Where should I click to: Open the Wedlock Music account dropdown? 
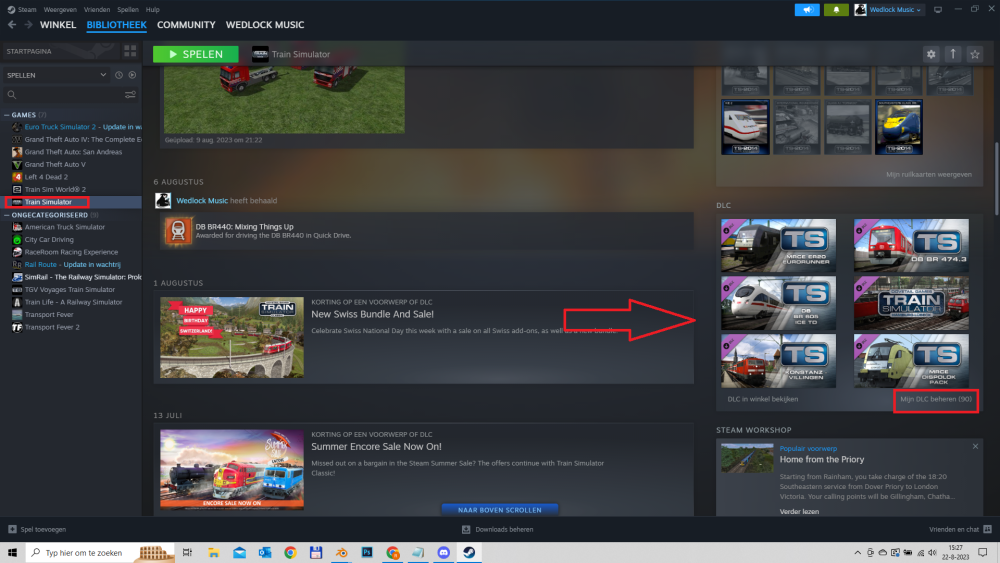[x=888, y=9]
